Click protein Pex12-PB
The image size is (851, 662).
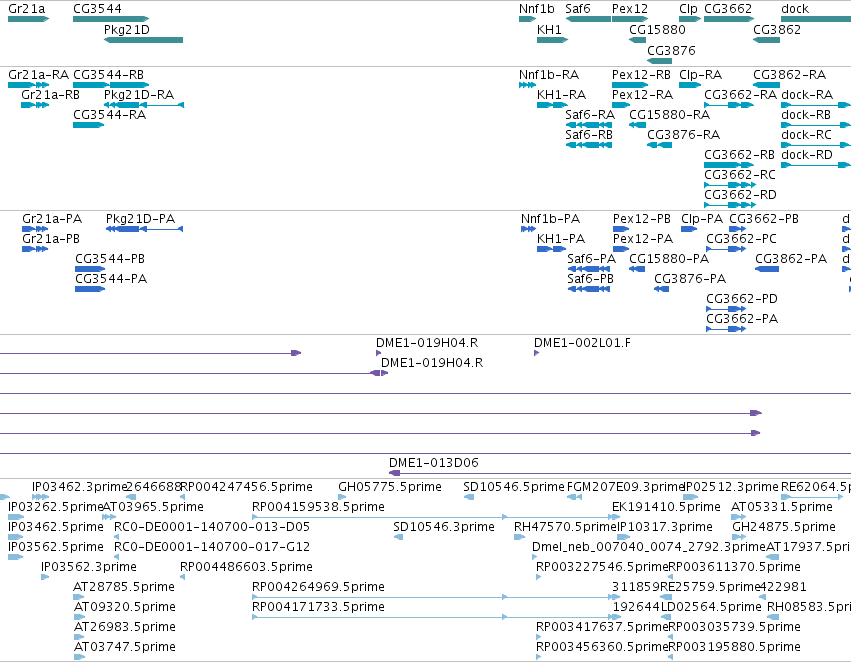[621, 229]
